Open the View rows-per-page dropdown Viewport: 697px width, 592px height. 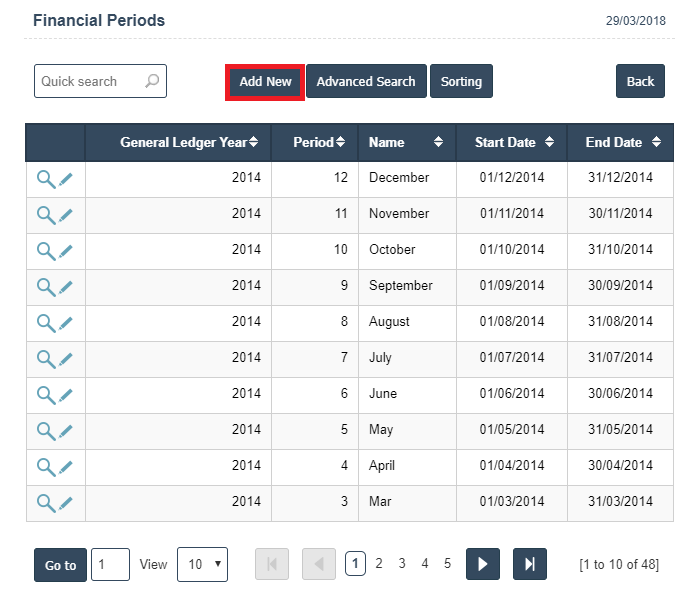click(x=202, y=564)
